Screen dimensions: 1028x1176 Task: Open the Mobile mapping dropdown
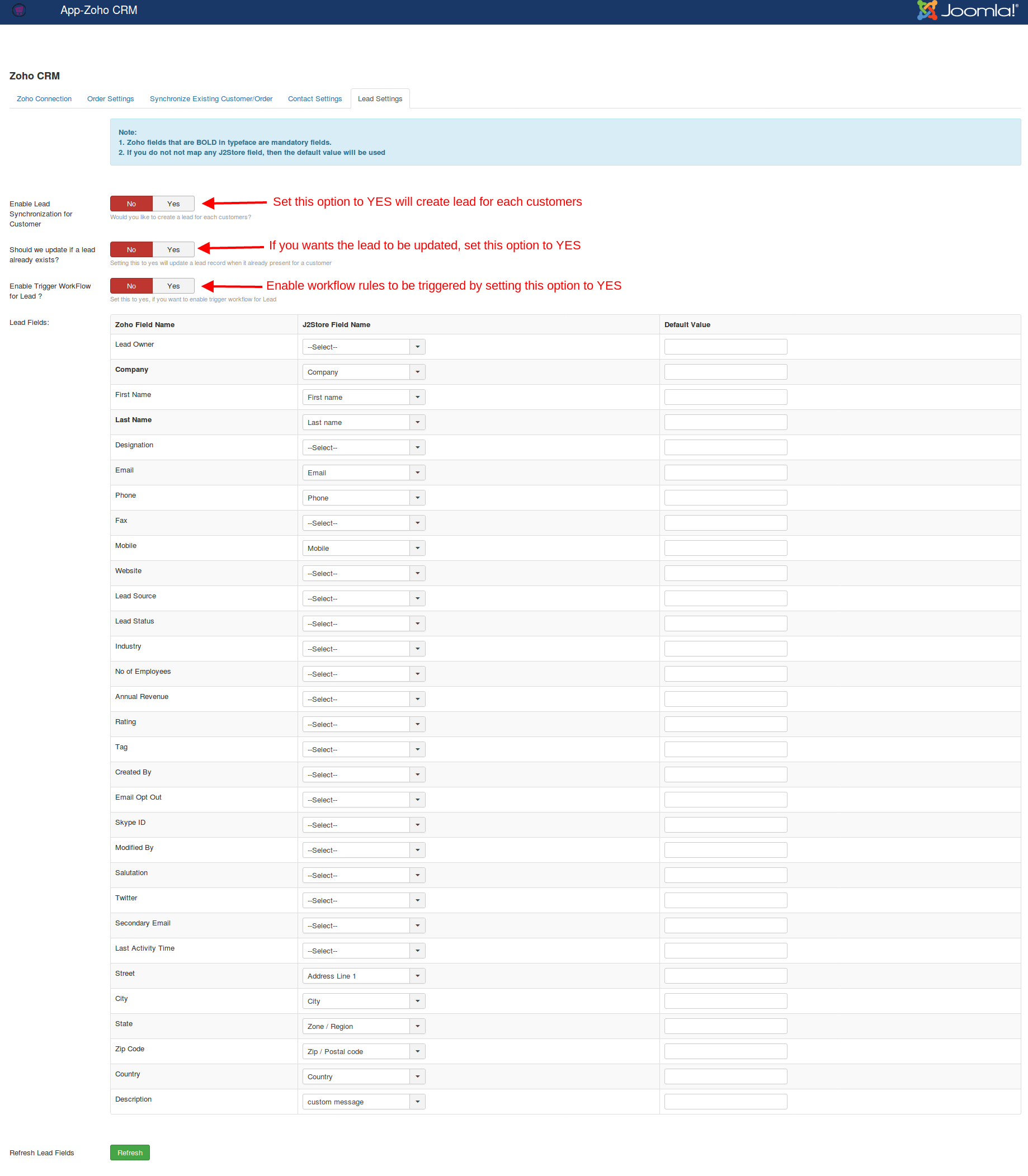pos(364,549)
